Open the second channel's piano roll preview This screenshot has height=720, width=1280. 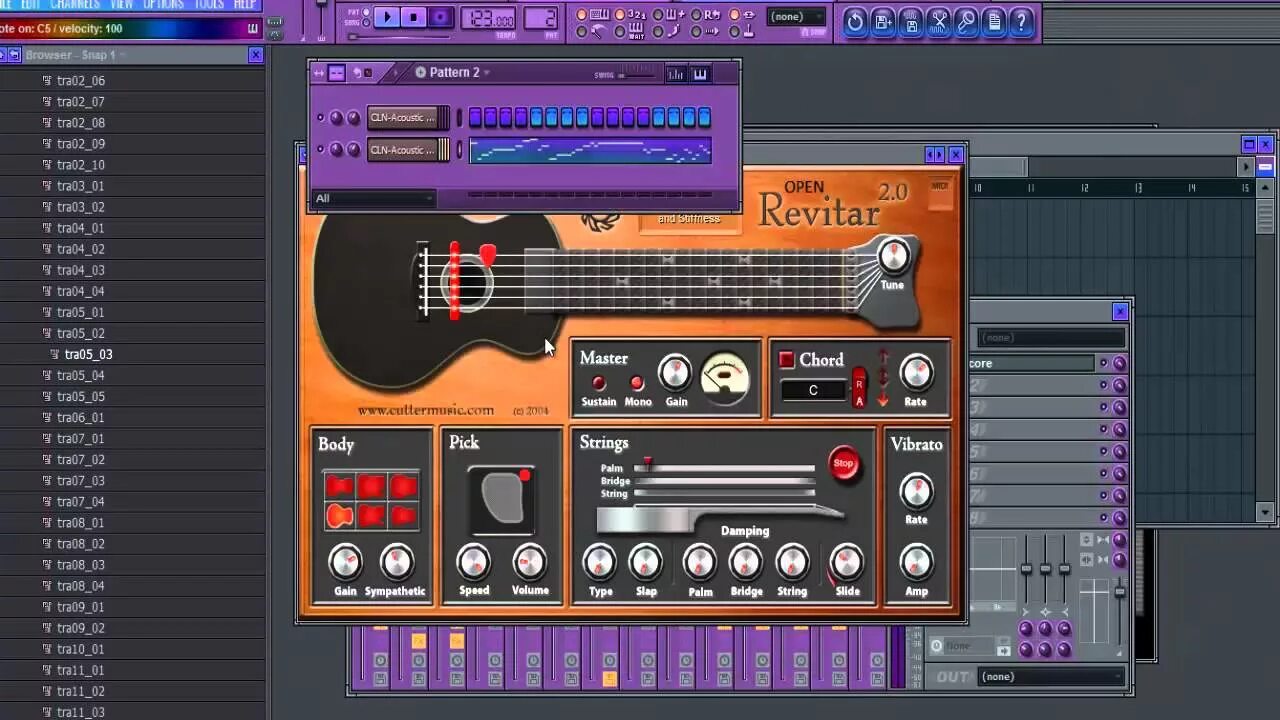tap(590, 150)
